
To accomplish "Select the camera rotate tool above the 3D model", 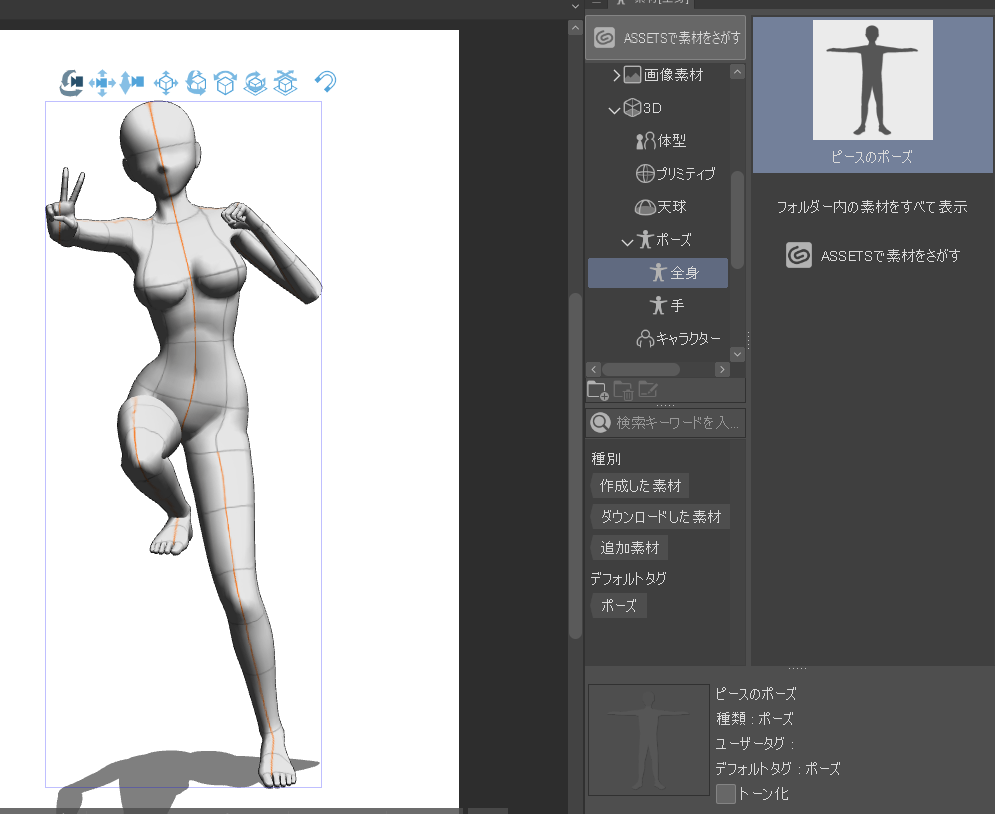I will tap(71, 83).
